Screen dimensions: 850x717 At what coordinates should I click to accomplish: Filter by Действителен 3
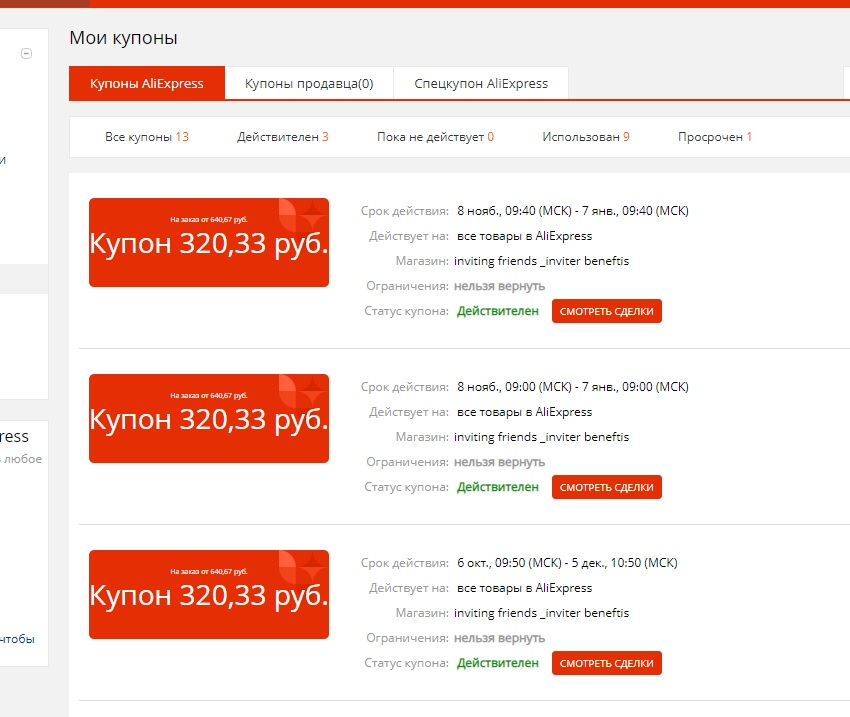[x=282, y=137]
